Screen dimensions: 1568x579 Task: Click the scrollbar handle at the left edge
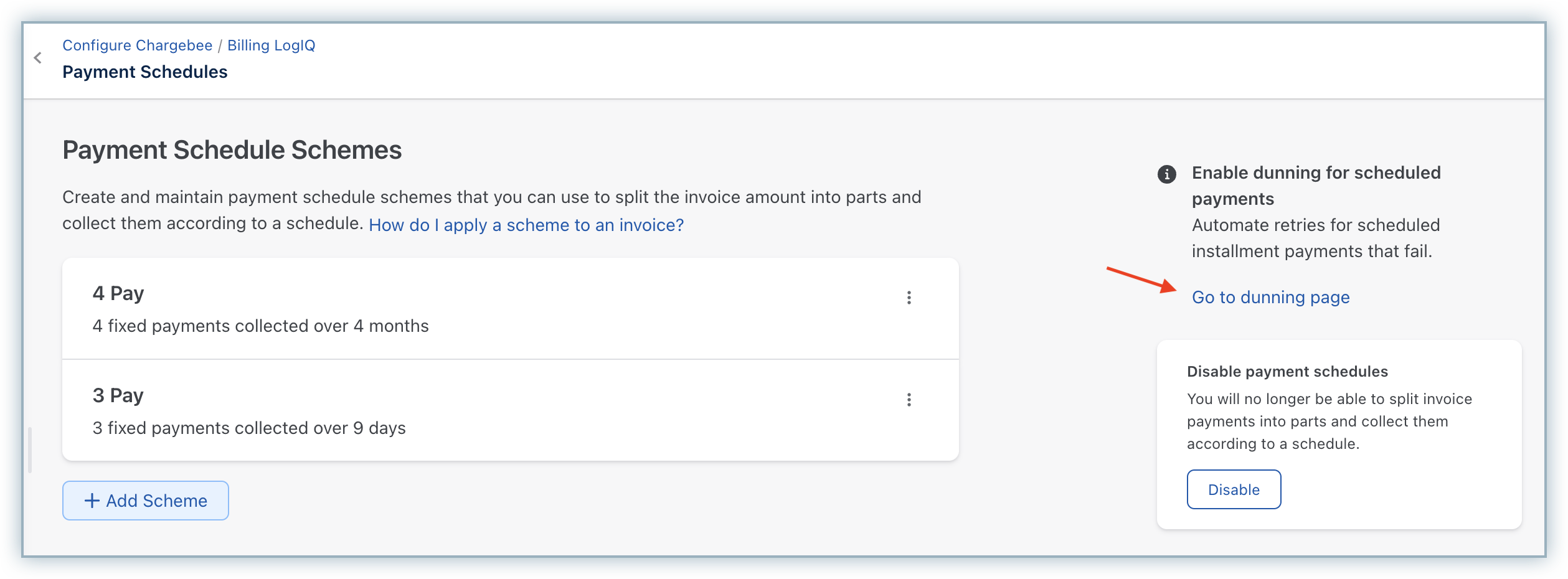click(x=29, y=450)
